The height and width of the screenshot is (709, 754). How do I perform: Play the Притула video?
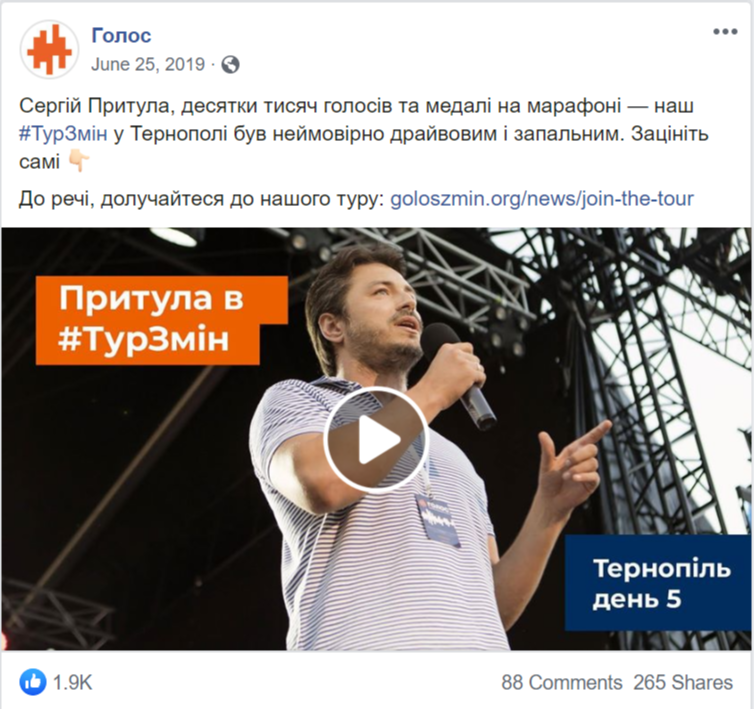(x=376, y=439)
